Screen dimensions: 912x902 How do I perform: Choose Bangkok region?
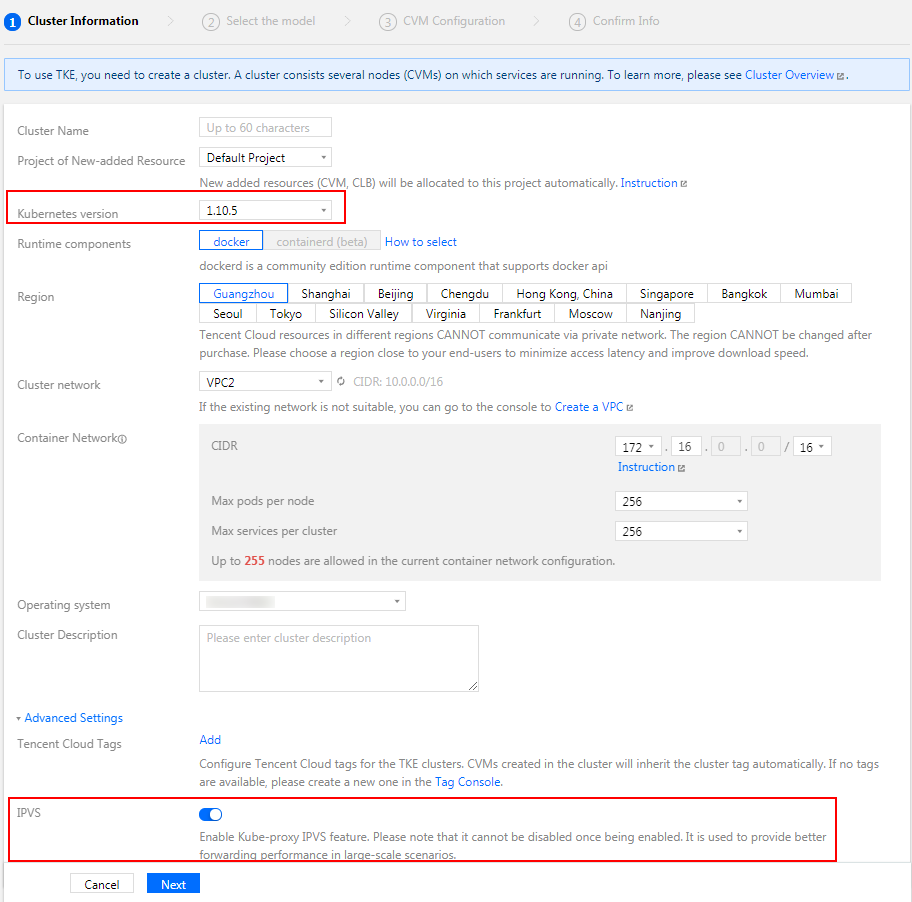[x=744, y=294]
